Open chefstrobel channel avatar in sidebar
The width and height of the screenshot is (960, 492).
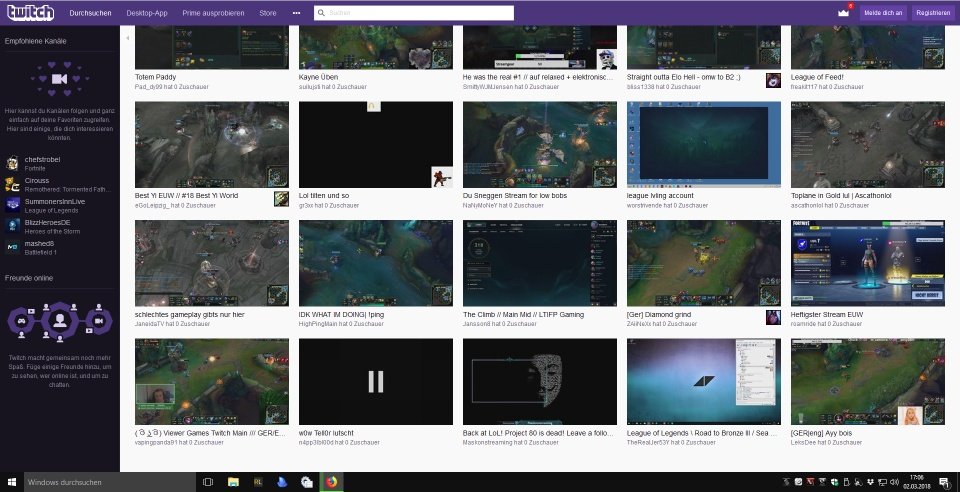pyautogui.click(x=12, y=163)
